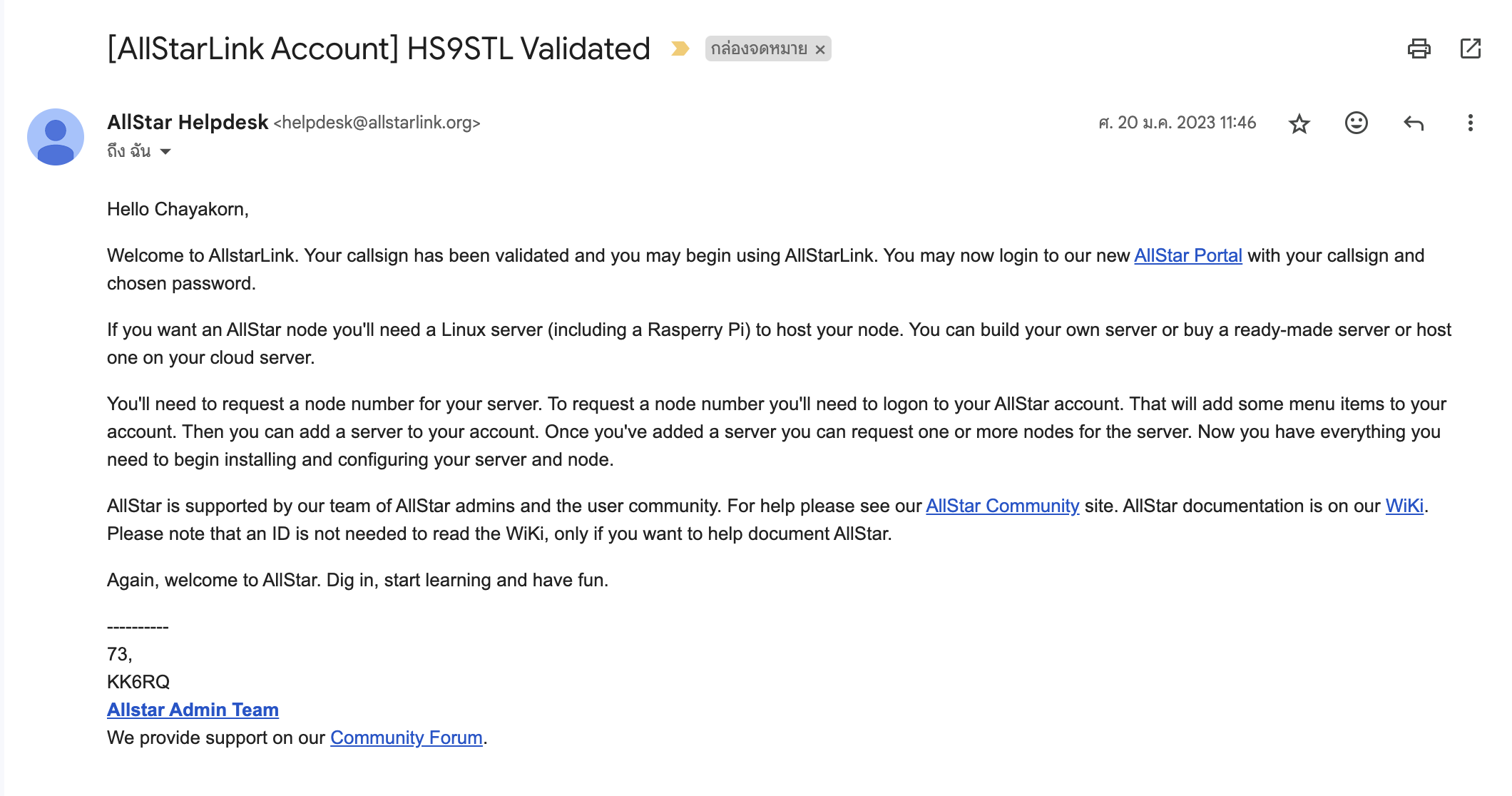Follow the Allstar Admin Team link
1512x796 pixels.
[193, 710]
